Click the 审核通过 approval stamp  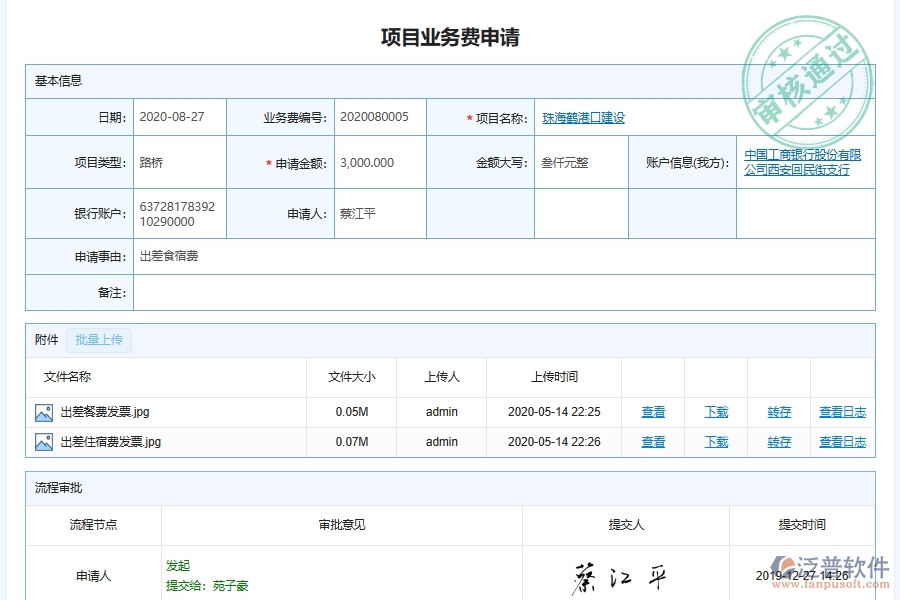pyautogui.click(x=806, y=70)
